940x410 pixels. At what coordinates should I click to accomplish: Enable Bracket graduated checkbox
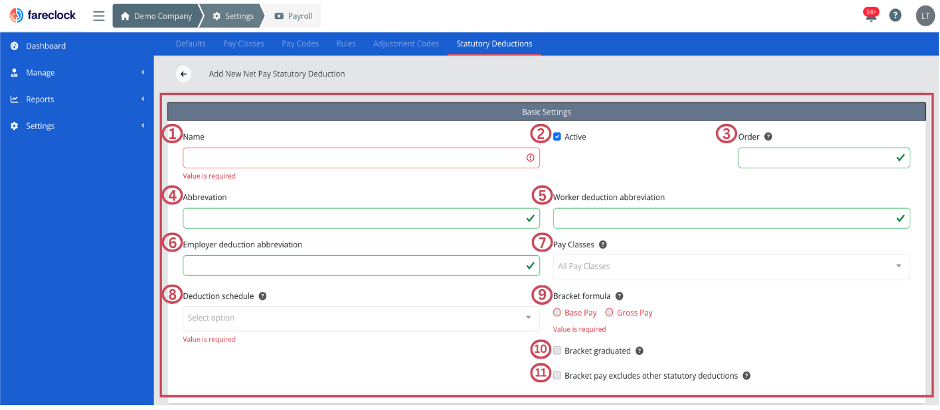(557, 351)
